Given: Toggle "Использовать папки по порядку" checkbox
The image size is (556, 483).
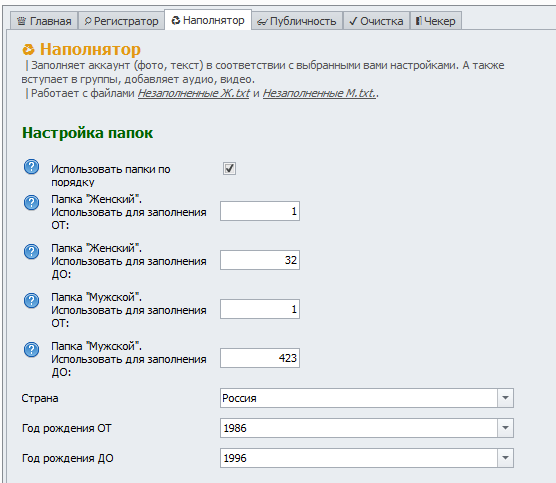Looking at the screenshot, I should tap(229, 168).
